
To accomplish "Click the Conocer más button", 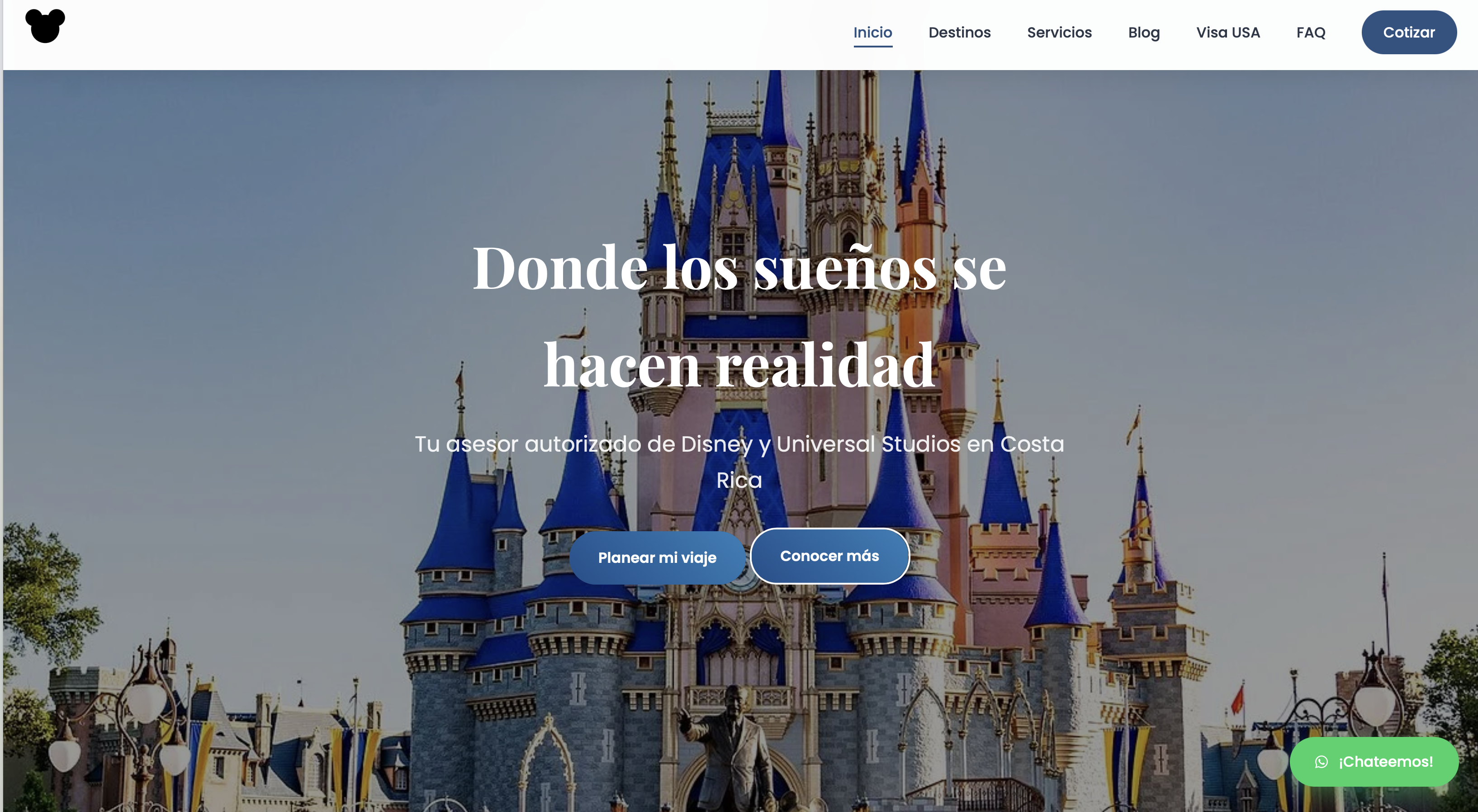I will (x=829, y=556).
